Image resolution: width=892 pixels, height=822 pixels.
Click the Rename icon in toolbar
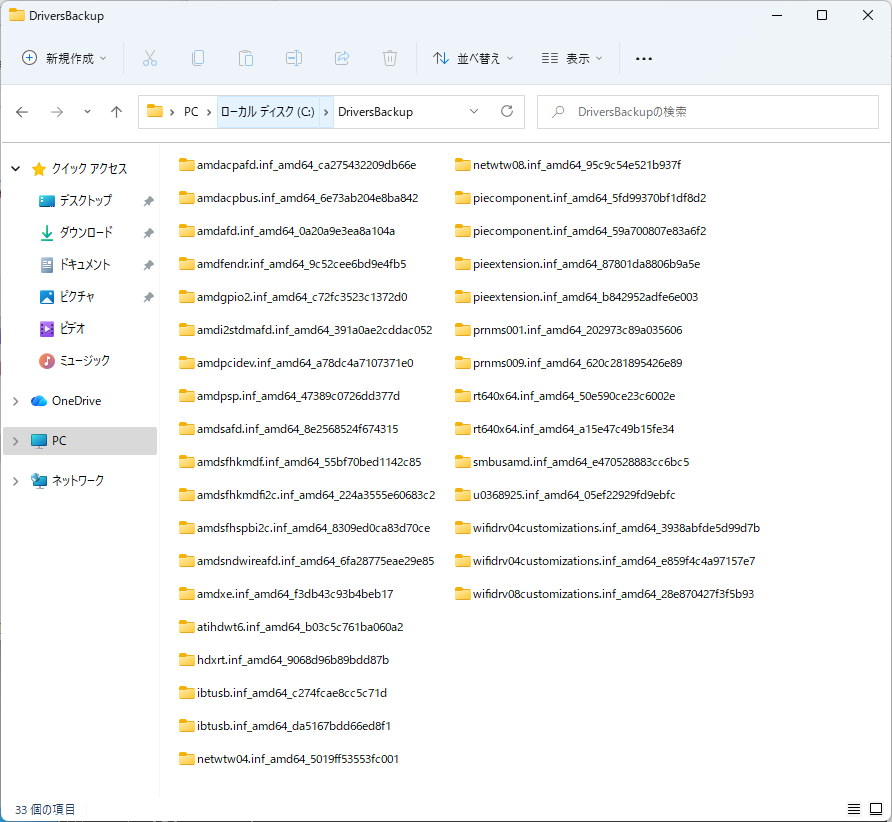click(294, 58)
